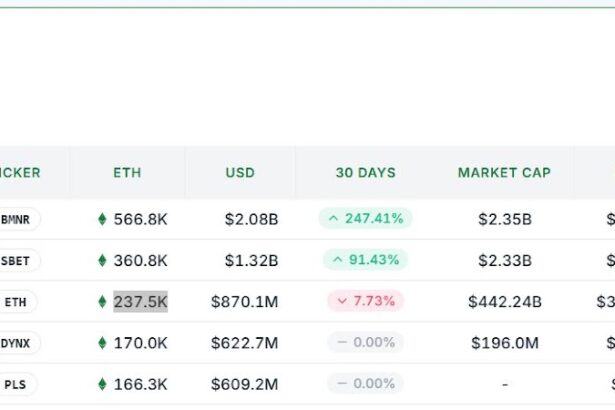Sort by the ETH column header

(127, 173)
